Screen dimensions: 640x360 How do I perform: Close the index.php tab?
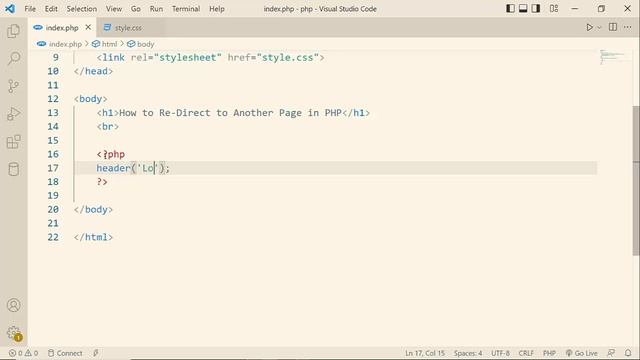pos(88,27)
